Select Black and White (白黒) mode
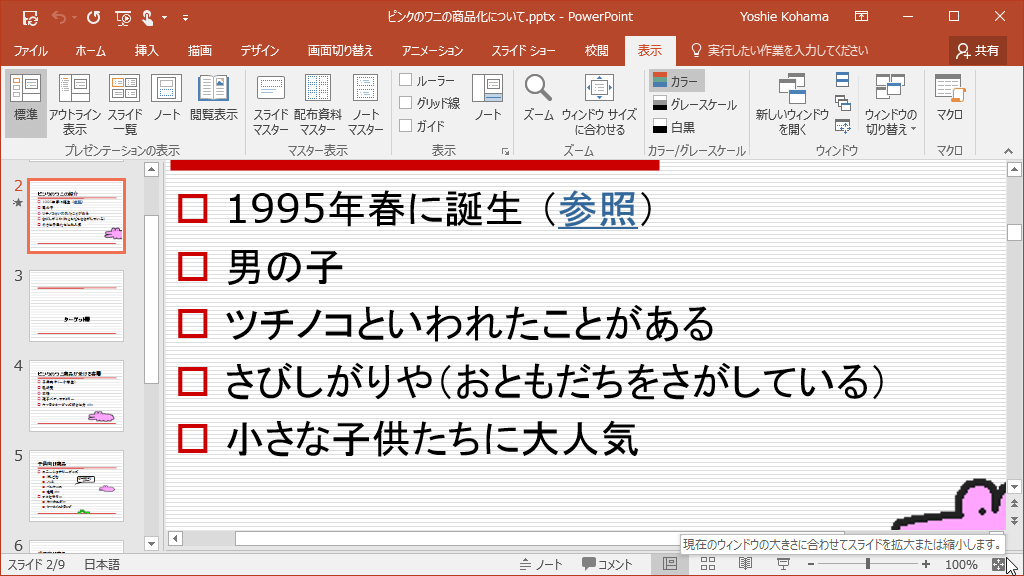This screenshot has height=576, width=1024. [674, 127]
